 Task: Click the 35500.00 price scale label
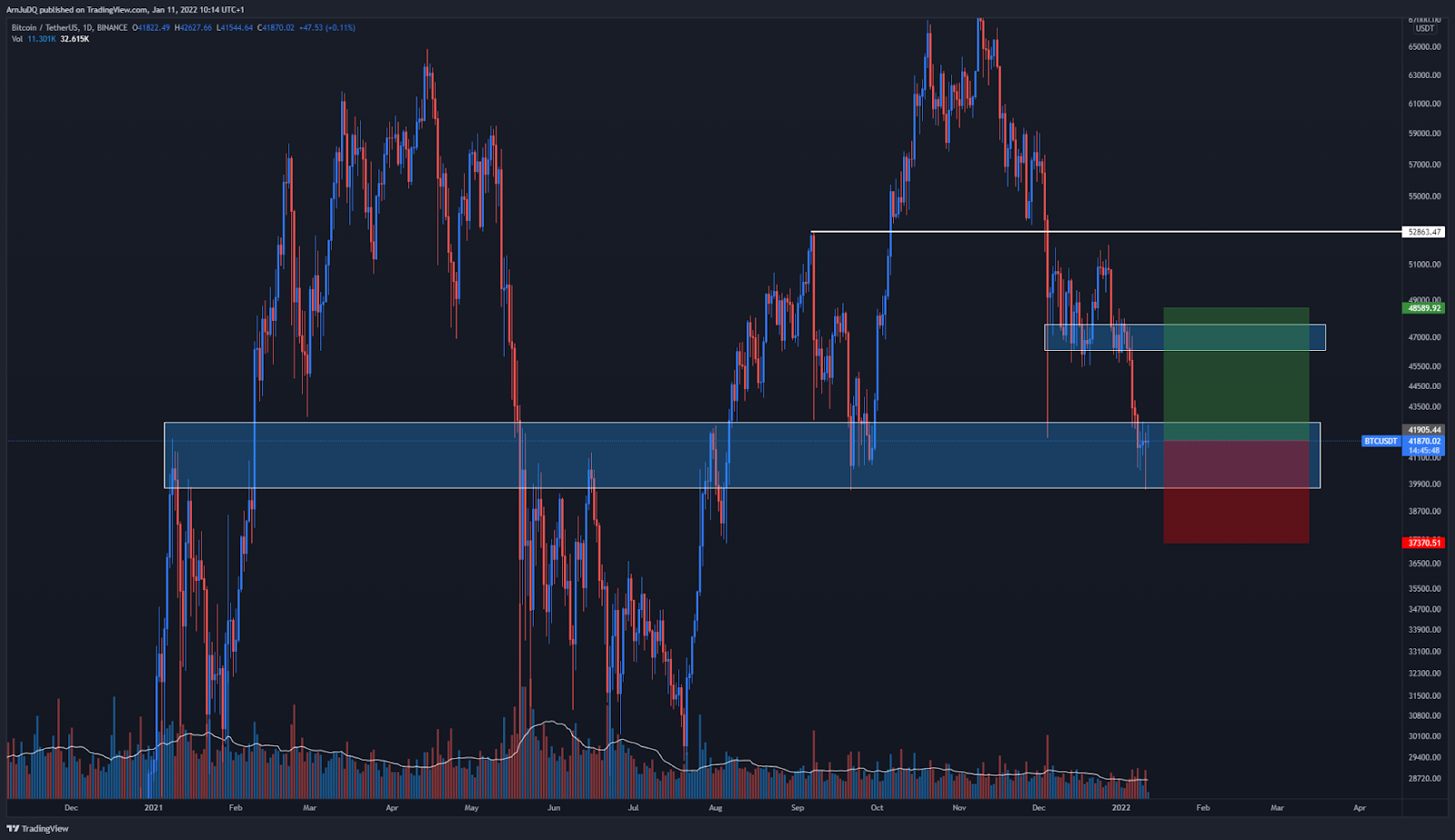[1424, 589]
